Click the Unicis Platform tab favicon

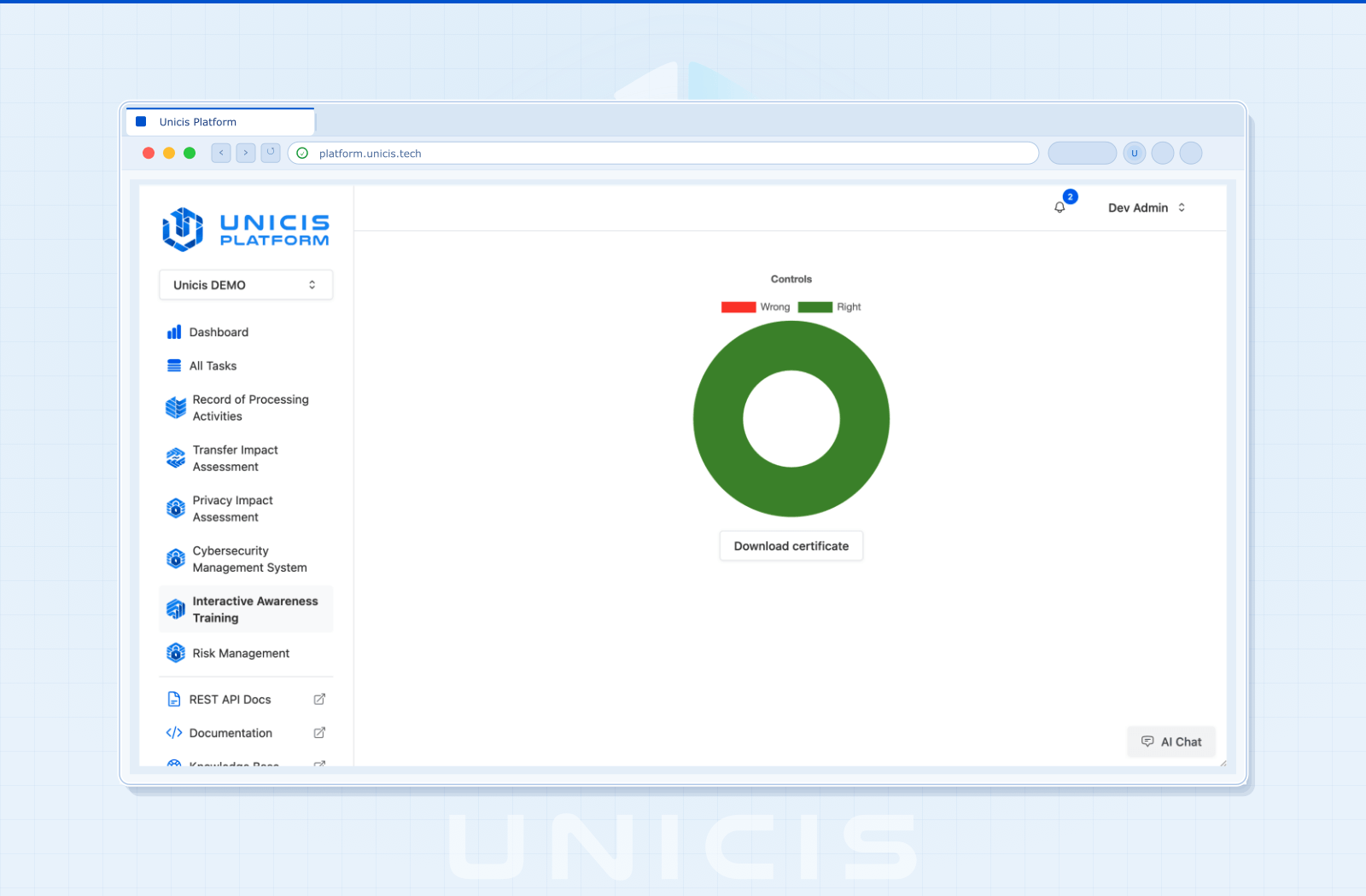(142, 122)
